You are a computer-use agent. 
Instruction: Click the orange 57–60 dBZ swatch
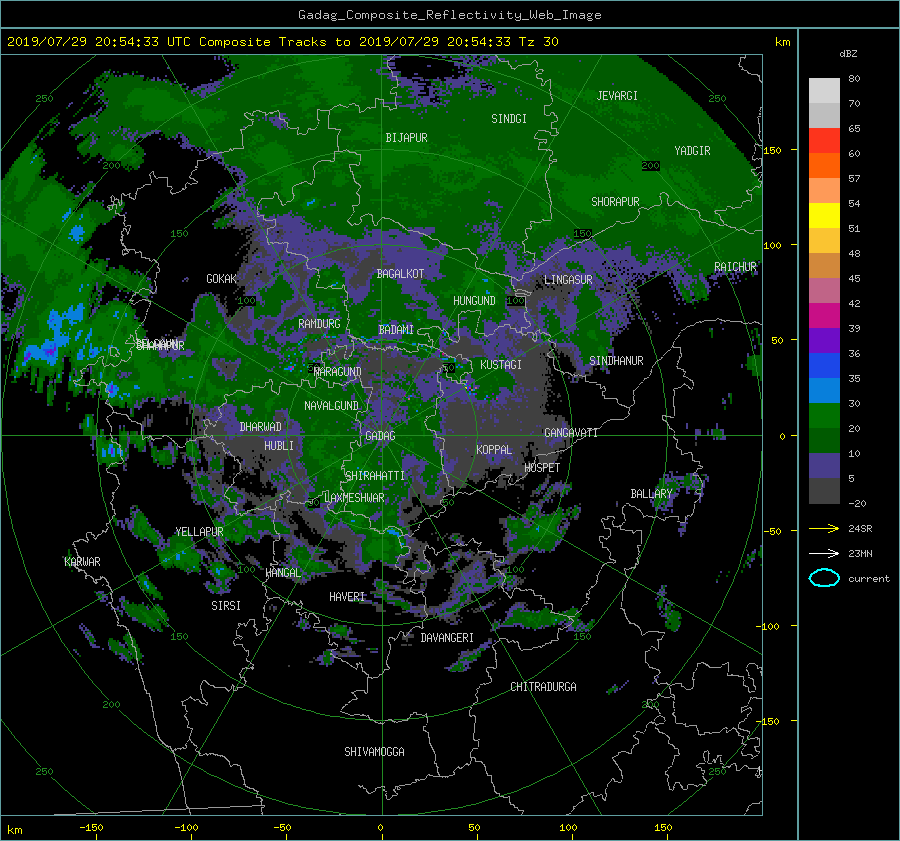click(x=824, y=166)
